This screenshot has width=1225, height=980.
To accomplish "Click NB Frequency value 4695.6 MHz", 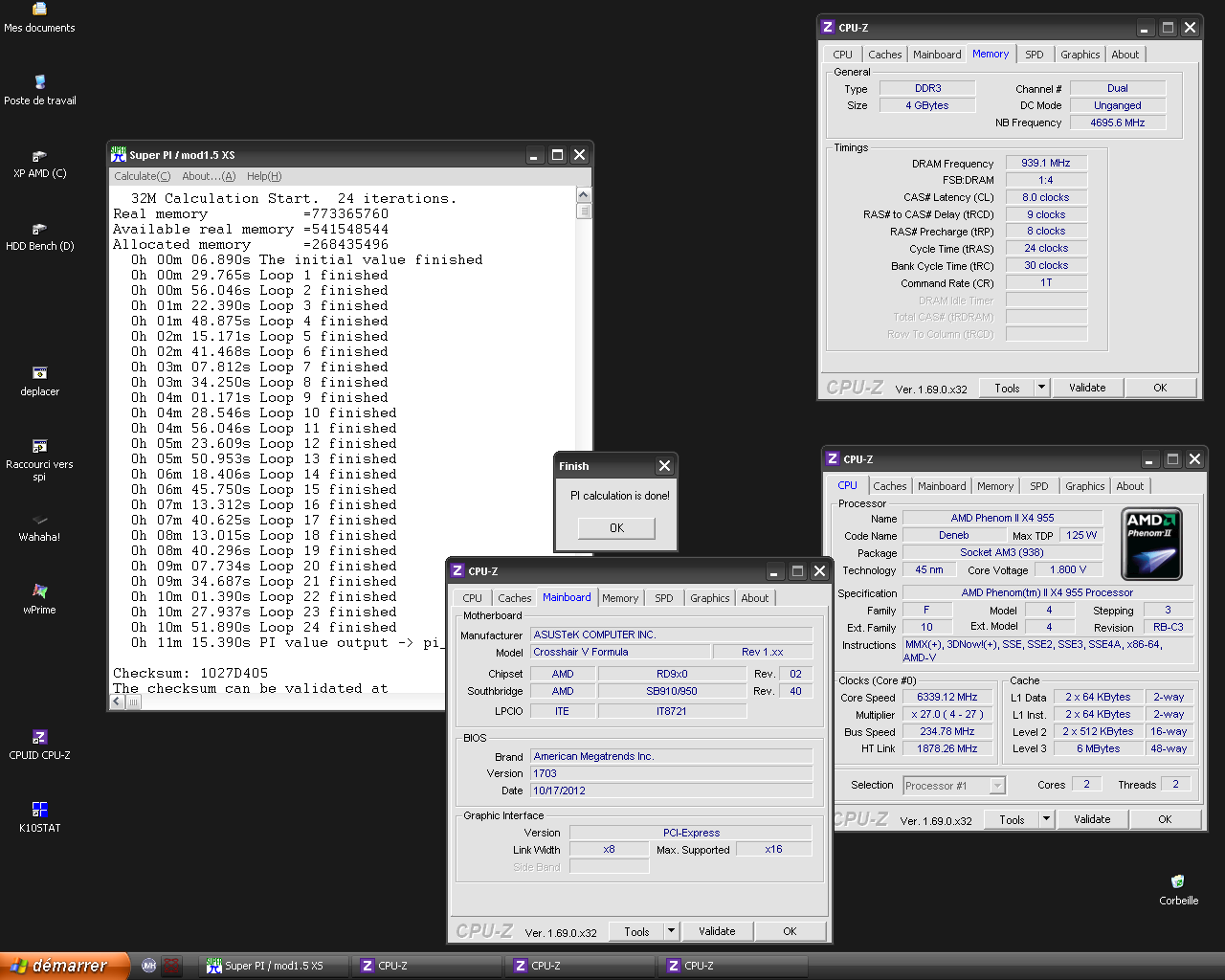I will coord(1117,122).
